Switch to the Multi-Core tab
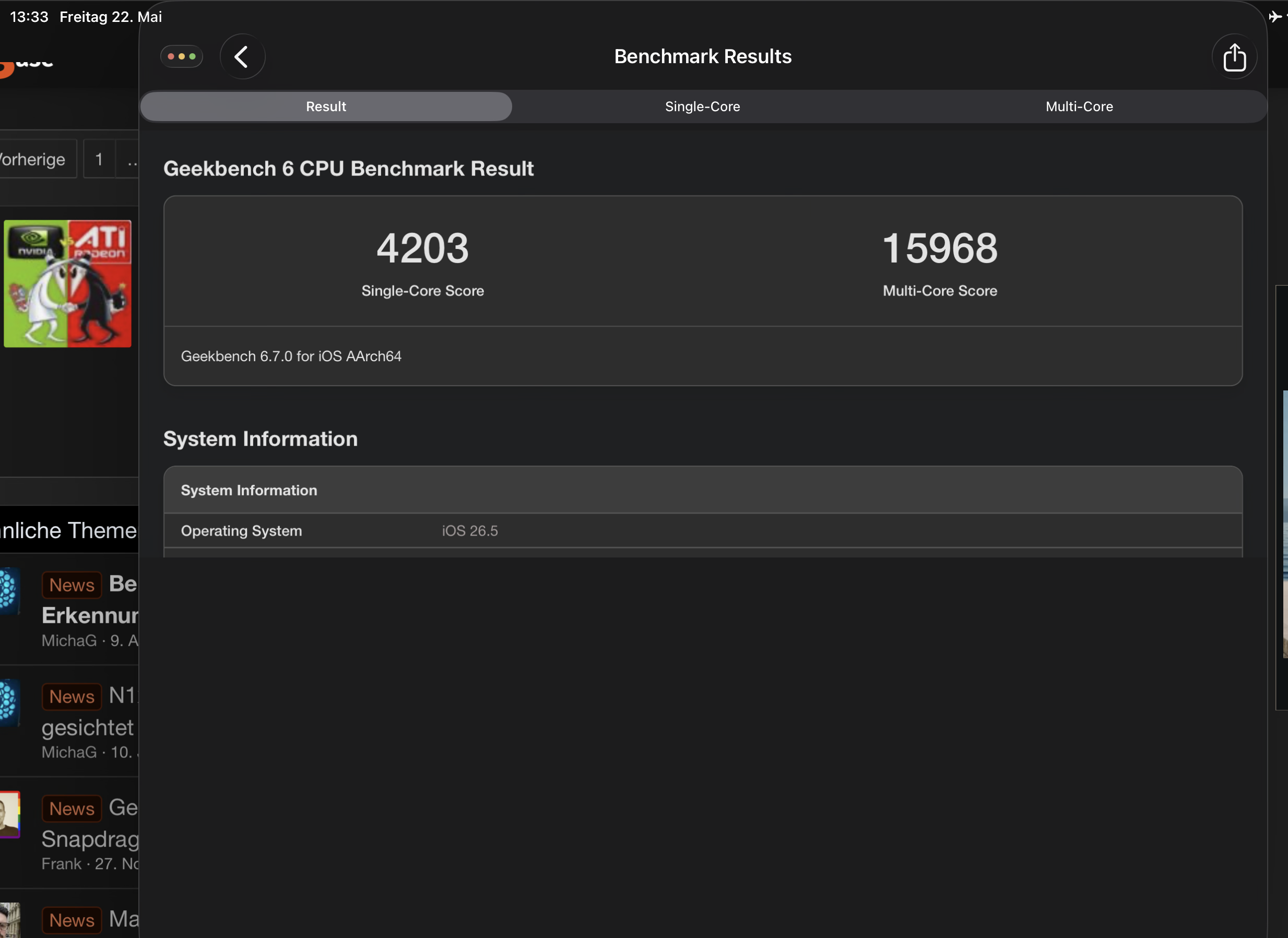The height and width of the screenshot is (938, 1288). click(1079, 107)
